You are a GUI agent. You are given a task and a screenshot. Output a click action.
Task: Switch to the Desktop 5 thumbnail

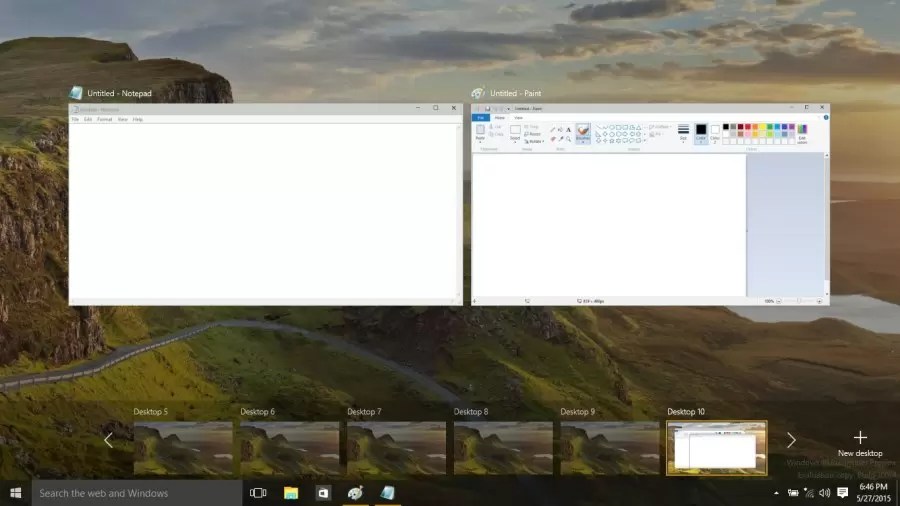(x=183, y=448)
